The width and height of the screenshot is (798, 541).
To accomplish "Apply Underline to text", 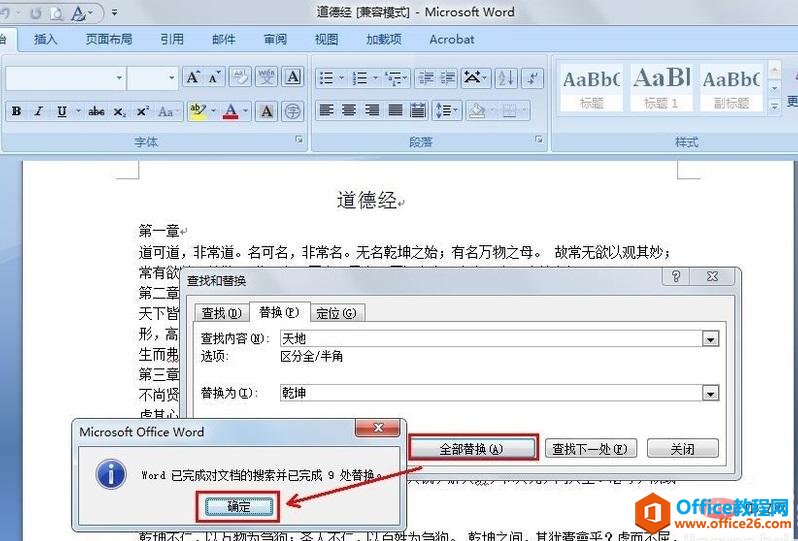I will click(62, 111).
